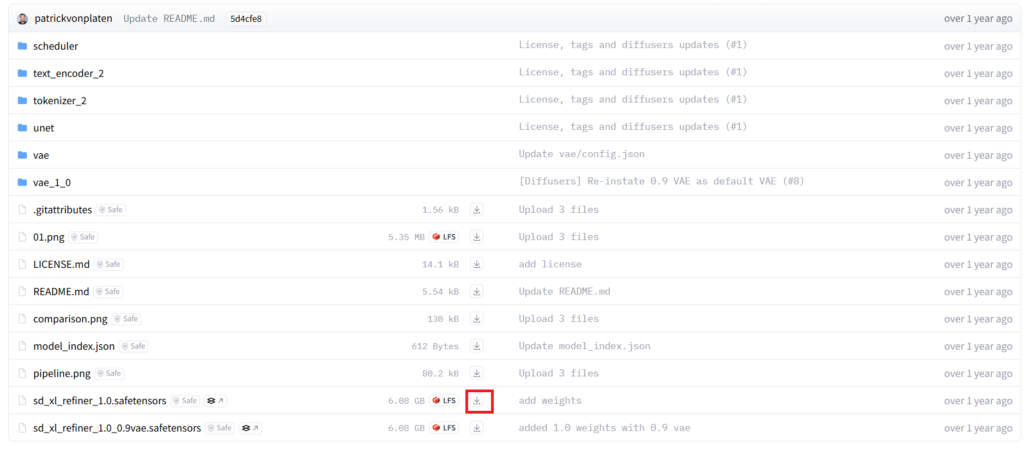This screenshot has height=449, width=1024.
Task: Open the vae_1_0 folder
Action: (52, 183)
